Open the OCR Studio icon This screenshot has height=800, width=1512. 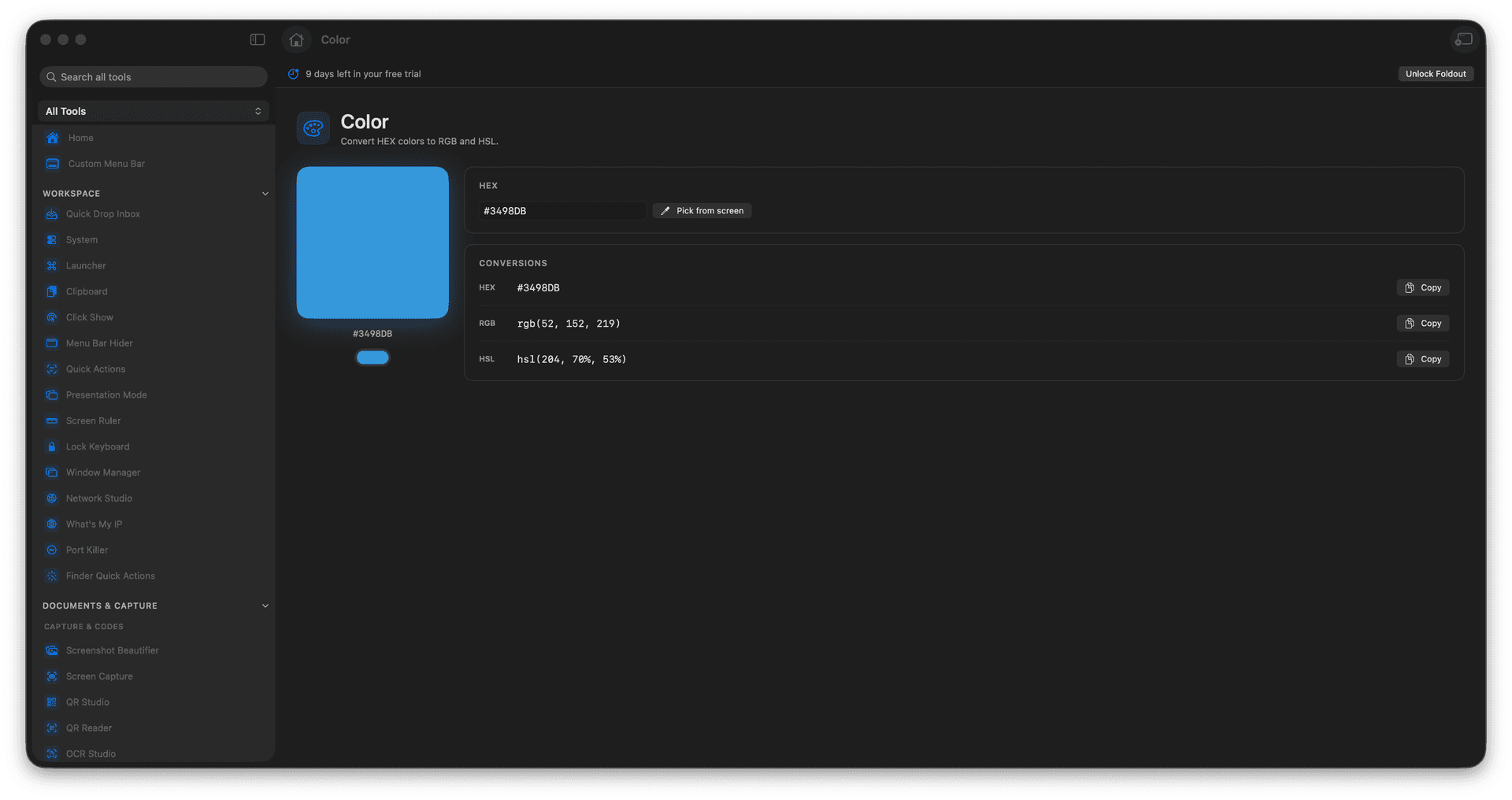52,754
